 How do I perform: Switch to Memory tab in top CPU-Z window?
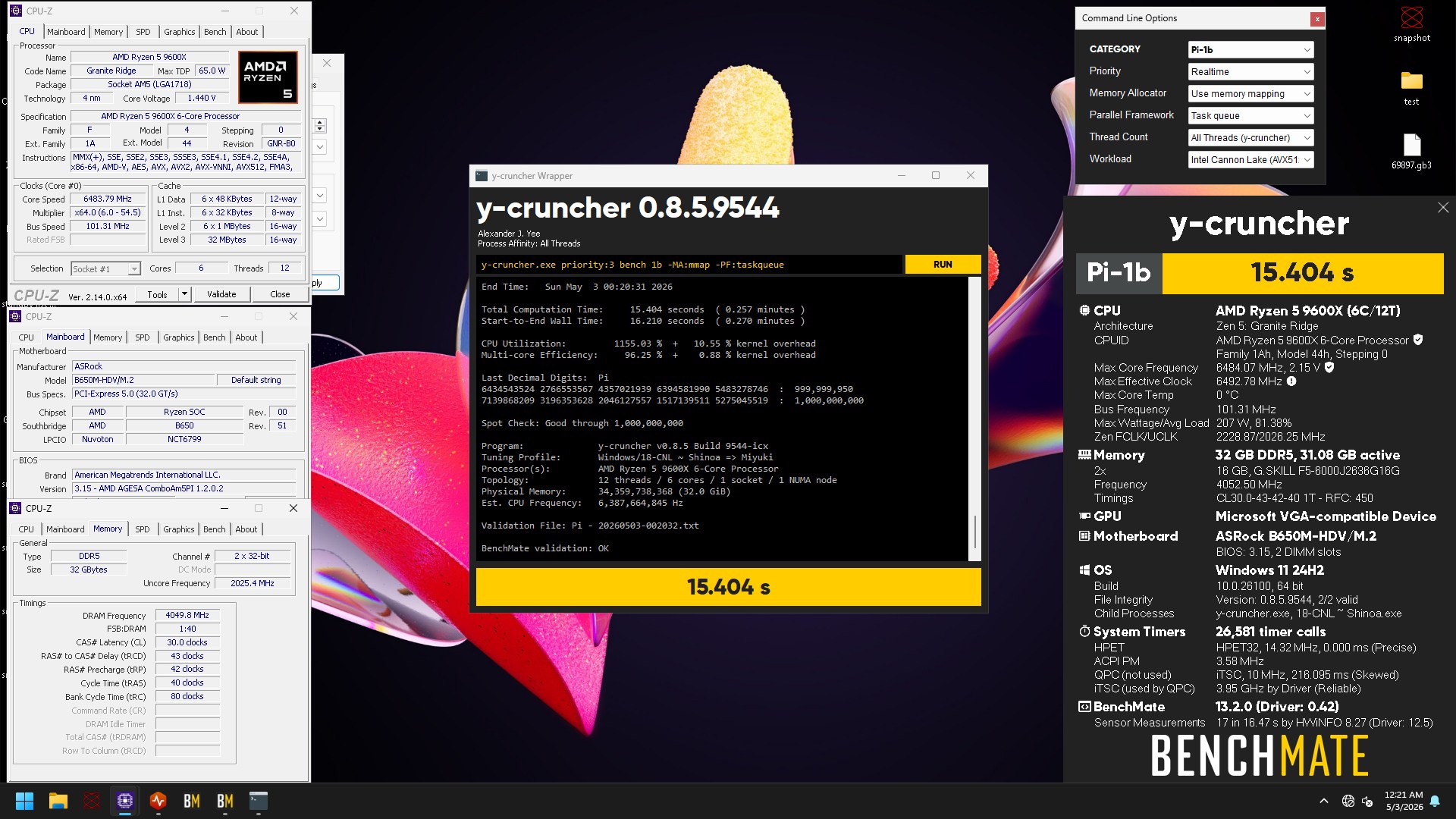point(108,32)
